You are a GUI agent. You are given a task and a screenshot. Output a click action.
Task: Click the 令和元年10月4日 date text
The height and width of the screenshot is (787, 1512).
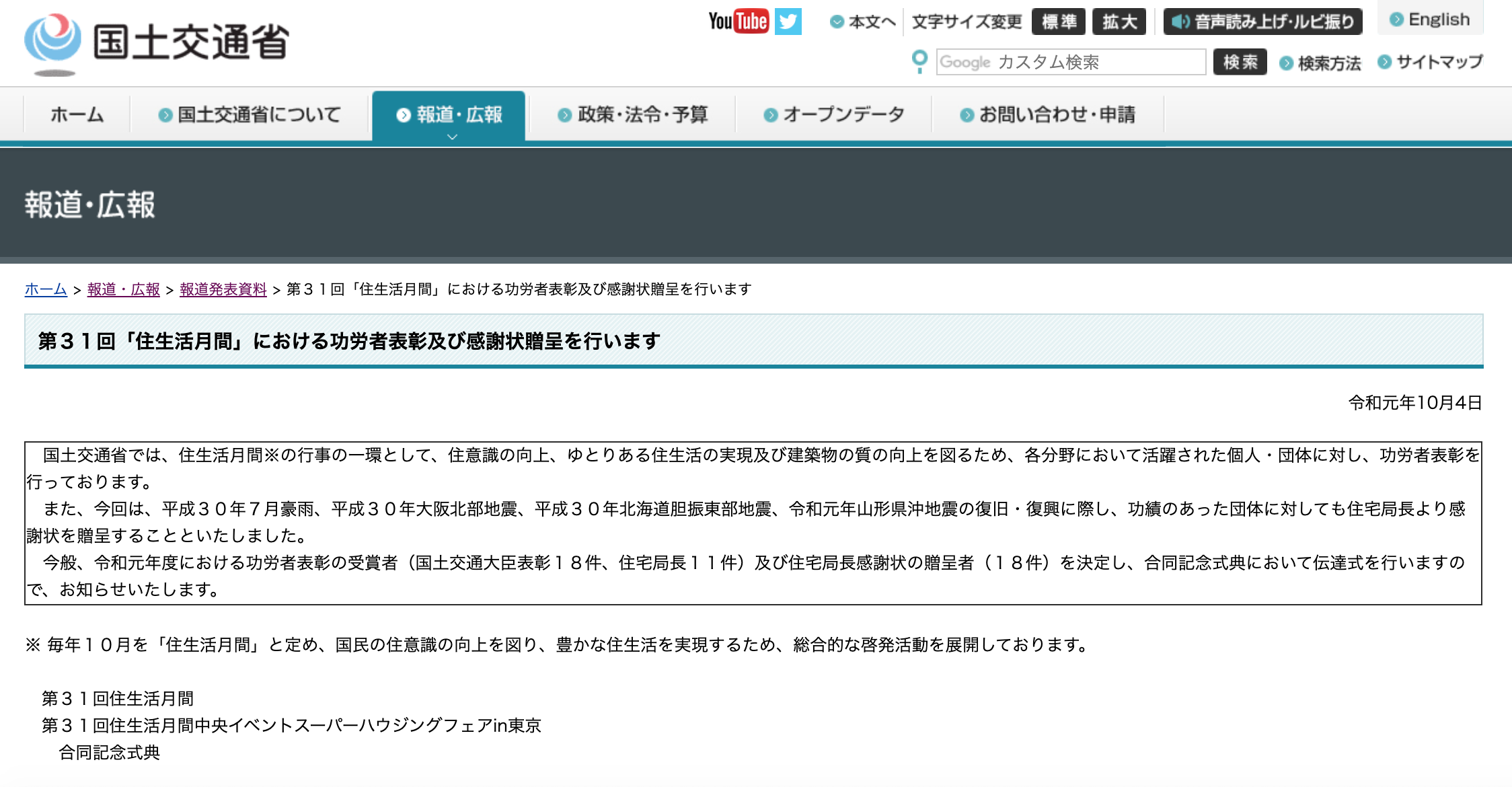point(1415,403)
